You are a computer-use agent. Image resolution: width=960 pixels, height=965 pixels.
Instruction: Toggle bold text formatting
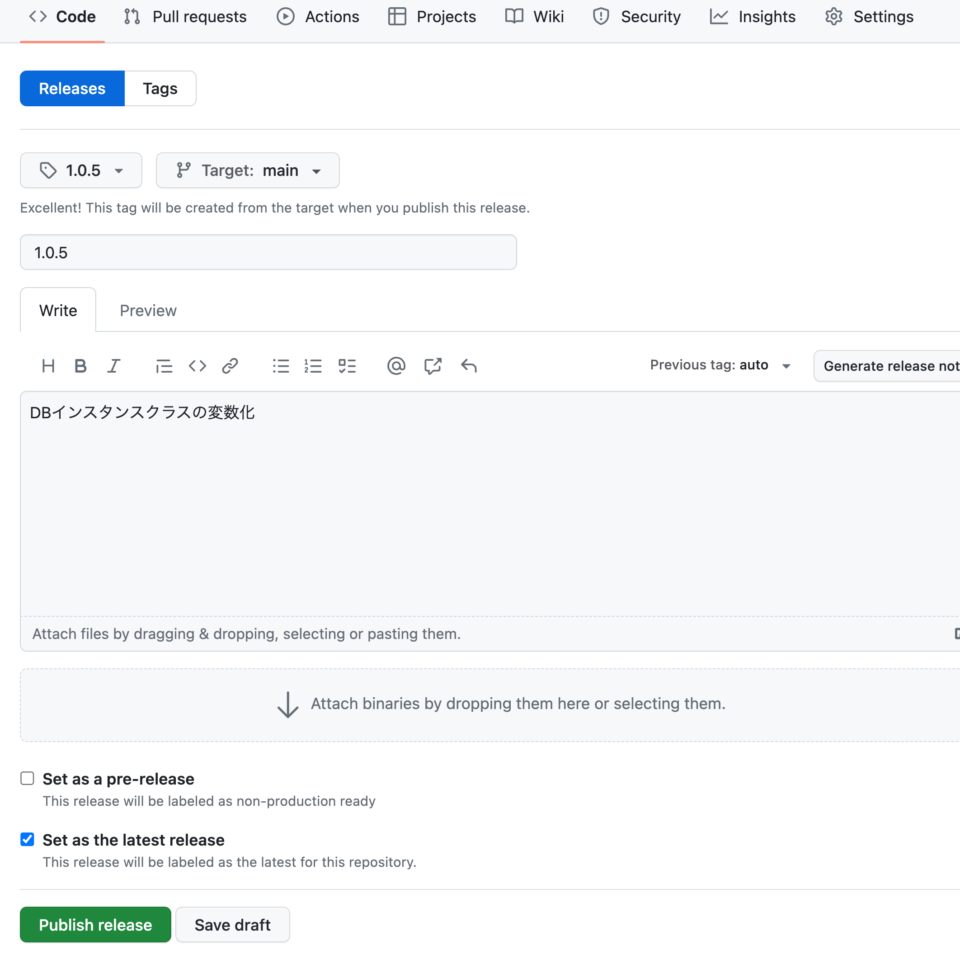(80, 365)
